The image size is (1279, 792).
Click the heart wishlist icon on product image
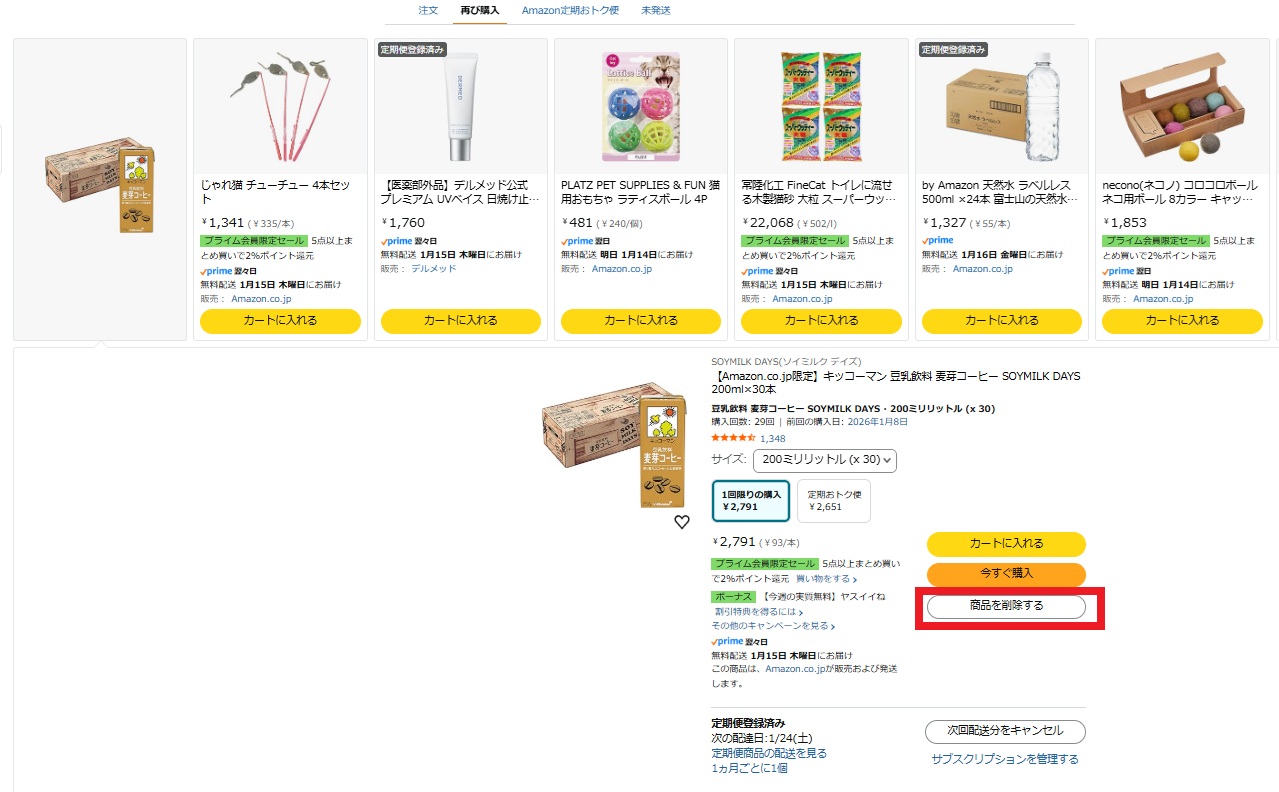click(x=682, y=522)
